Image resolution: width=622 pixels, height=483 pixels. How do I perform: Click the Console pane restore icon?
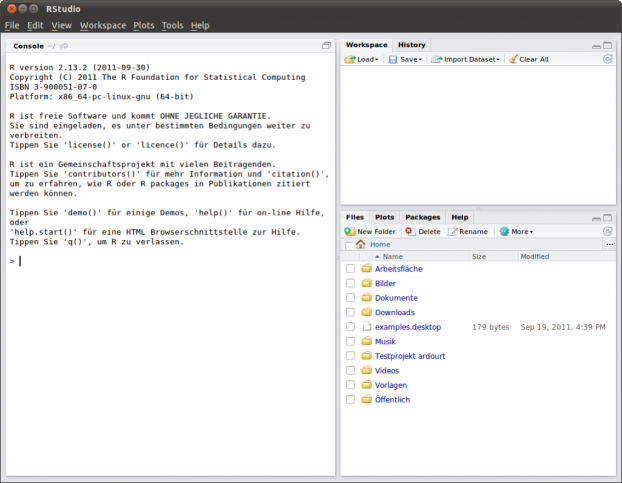coord(326,46)
